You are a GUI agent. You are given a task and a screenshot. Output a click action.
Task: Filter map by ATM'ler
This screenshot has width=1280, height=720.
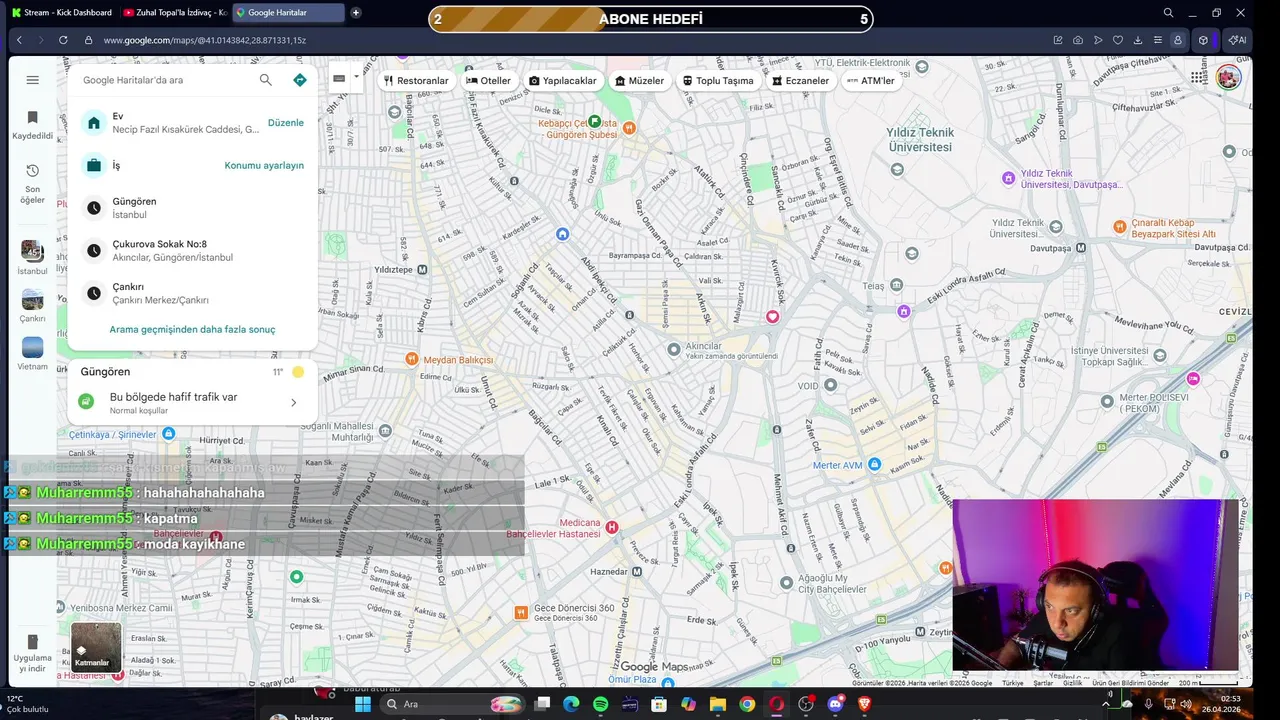[871, 81]
